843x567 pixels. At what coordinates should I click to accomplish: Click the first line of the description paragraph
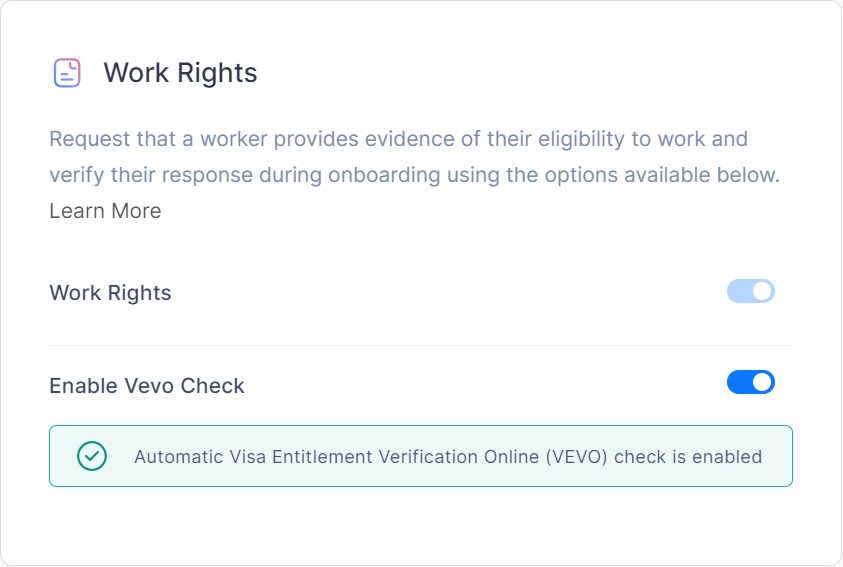point(398,138)
